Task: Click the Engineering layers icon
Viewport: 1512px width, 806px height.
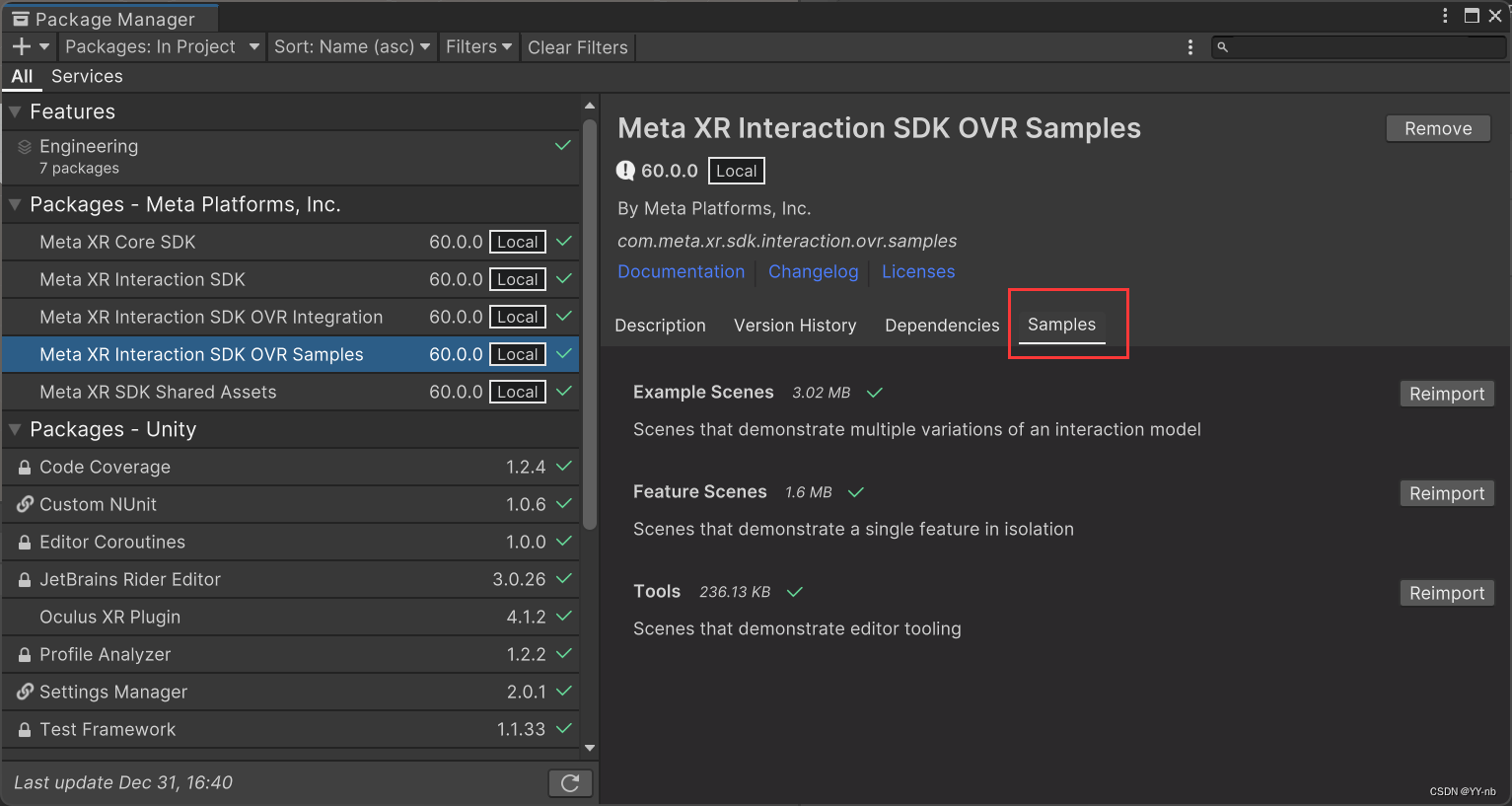Action: (x=25, y=146)
